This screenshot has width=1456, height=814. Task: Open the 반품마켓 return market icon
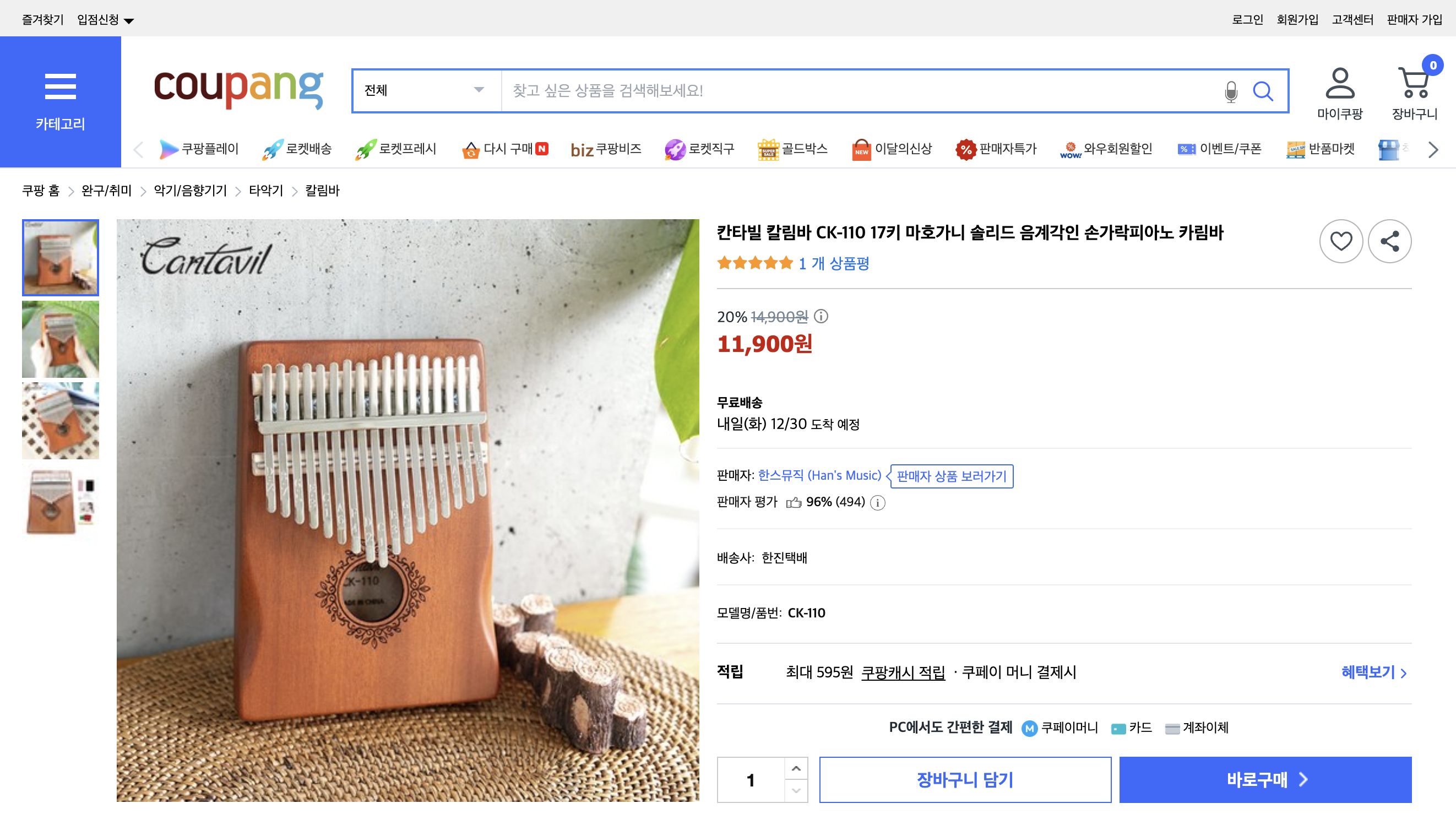click(x=1321, y=149)
